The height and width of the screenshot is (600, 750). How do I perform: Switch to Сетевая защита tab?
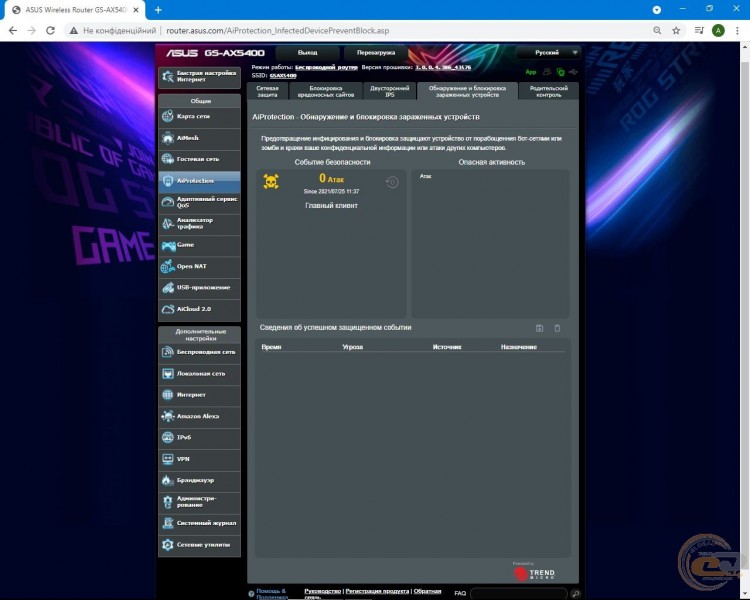coord(268,91)
